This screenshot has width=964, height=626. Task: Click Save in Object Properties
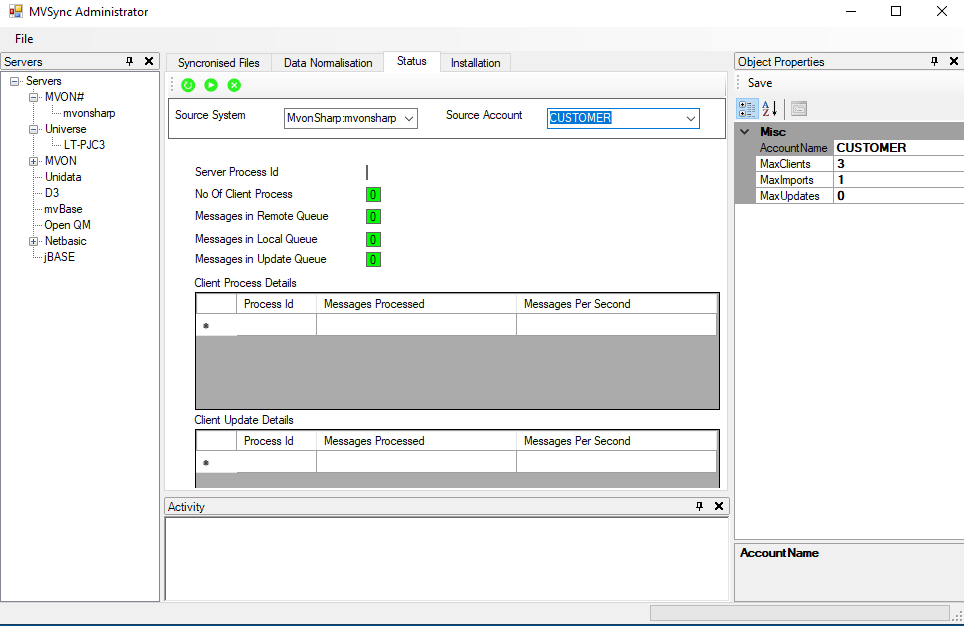click(x=760, y=83)
